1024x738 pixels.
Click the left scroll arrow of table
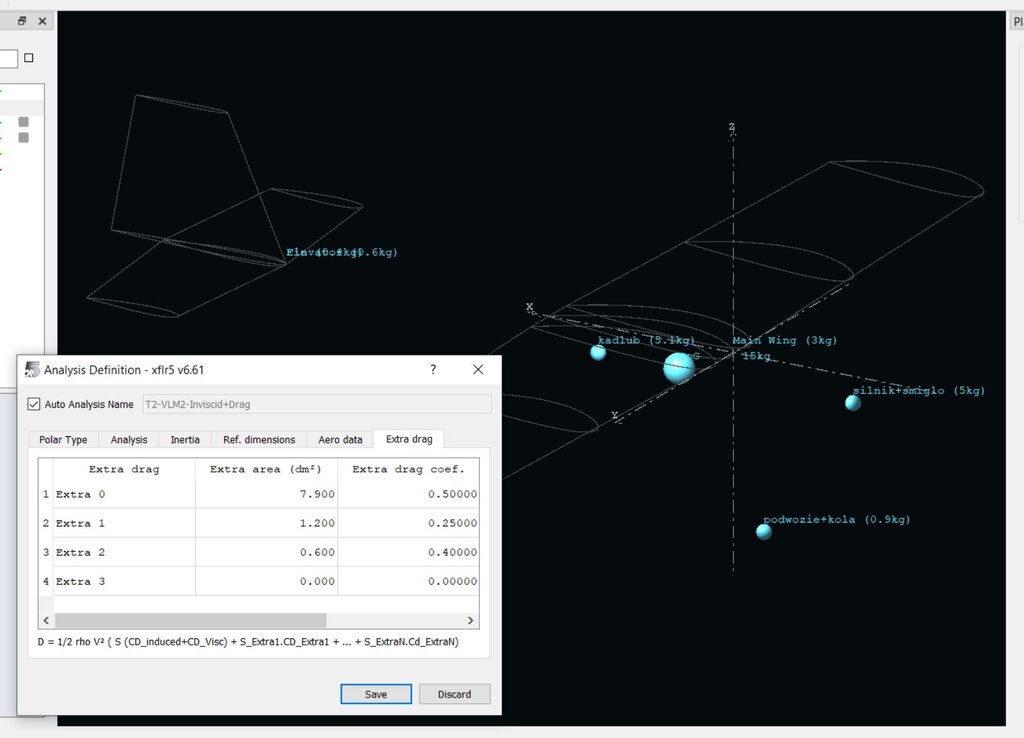(x=46, y=620)
